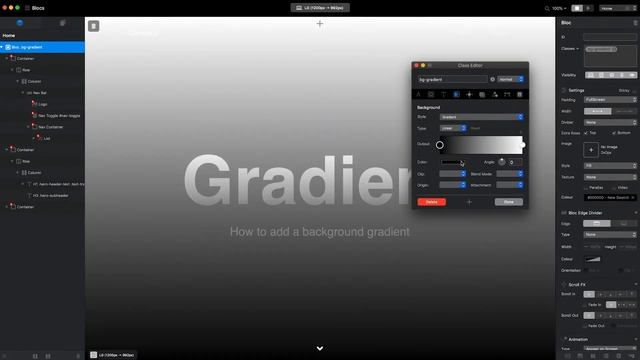Image resolution: width=640 pixels, height=360 pixels.
Task: Open the Blend Mode dropdown
Action: (510, 174)
